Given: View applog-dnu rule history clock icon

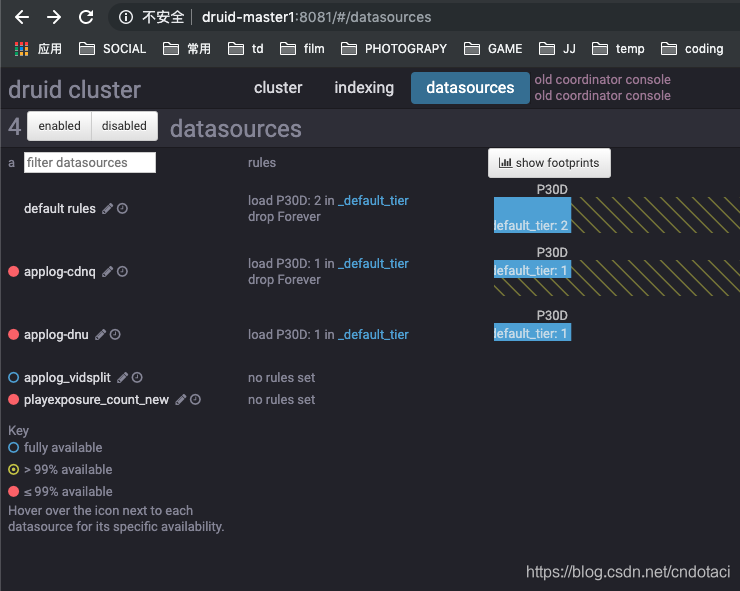Looking at the screenshot, I should pos(115,335).
